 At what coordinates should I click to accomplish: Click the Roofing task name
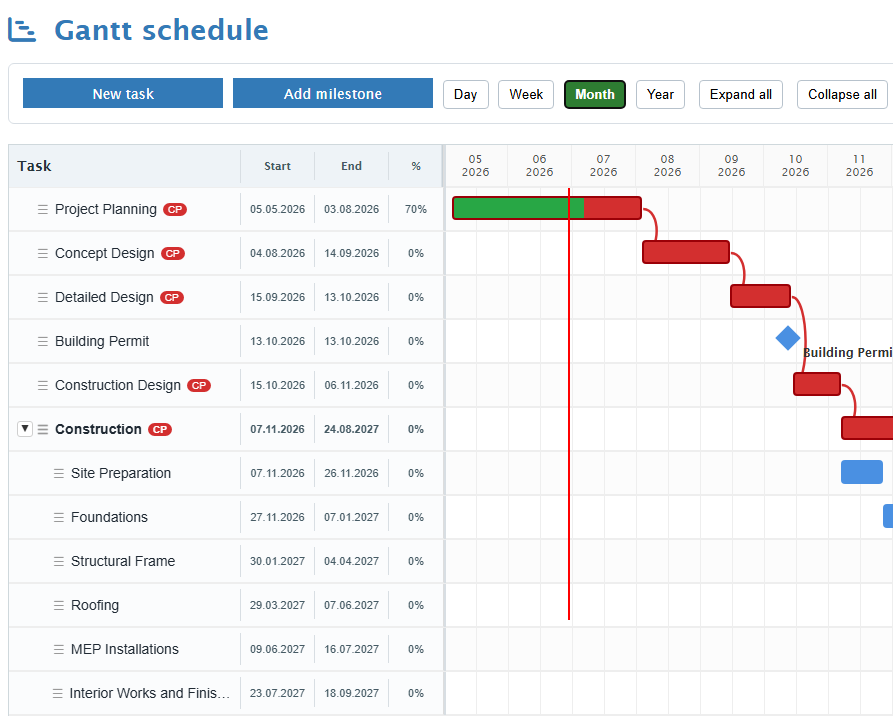[95, 605]
